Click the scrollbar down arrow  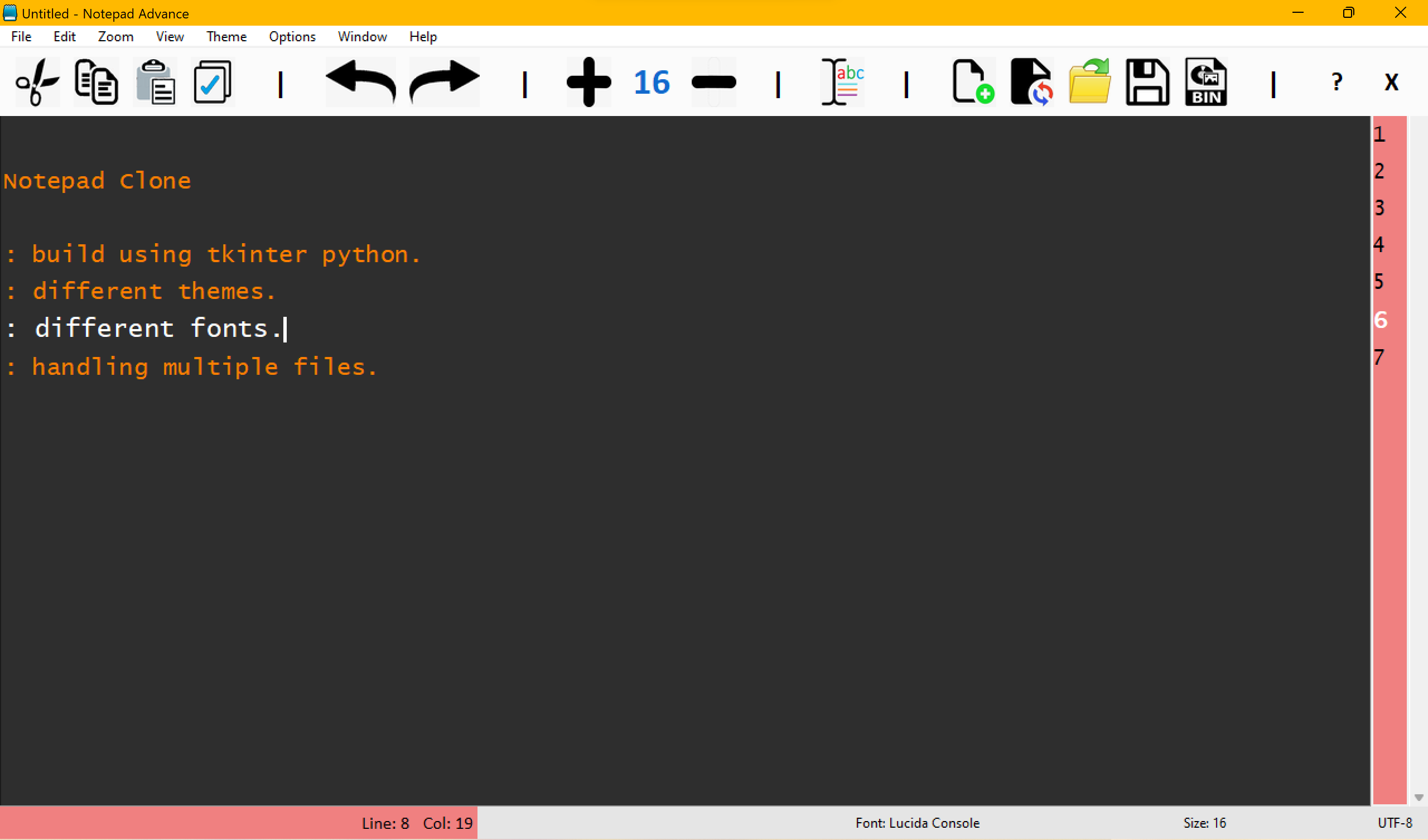[1419, 798]
